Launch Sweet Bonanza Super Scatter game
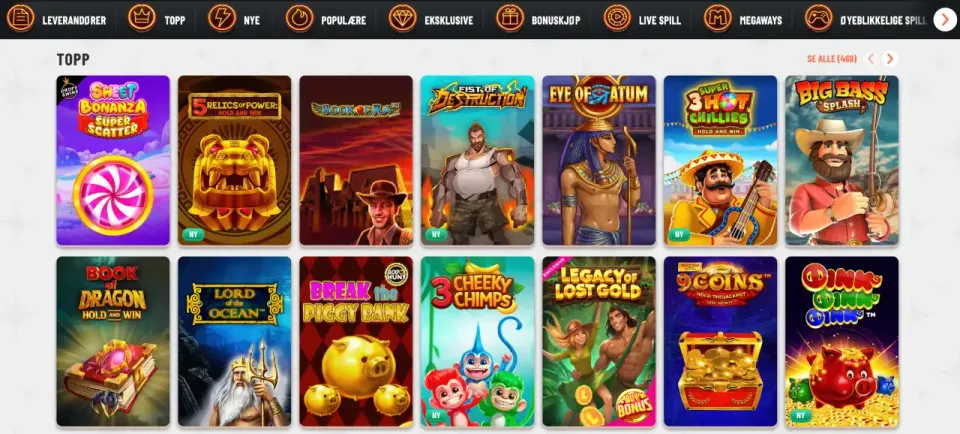960x434 pixels. [113, 160]
